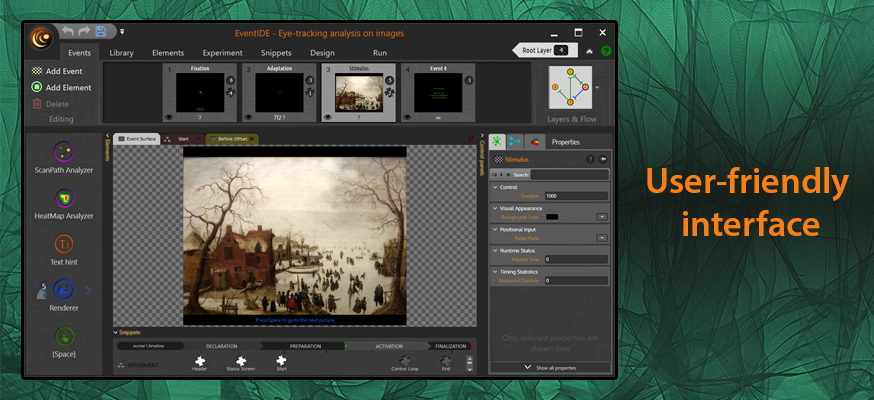This screenshot has height=400, width=874.
Task: Click the Delete button in Editing
Action: (x=51, y=104)
